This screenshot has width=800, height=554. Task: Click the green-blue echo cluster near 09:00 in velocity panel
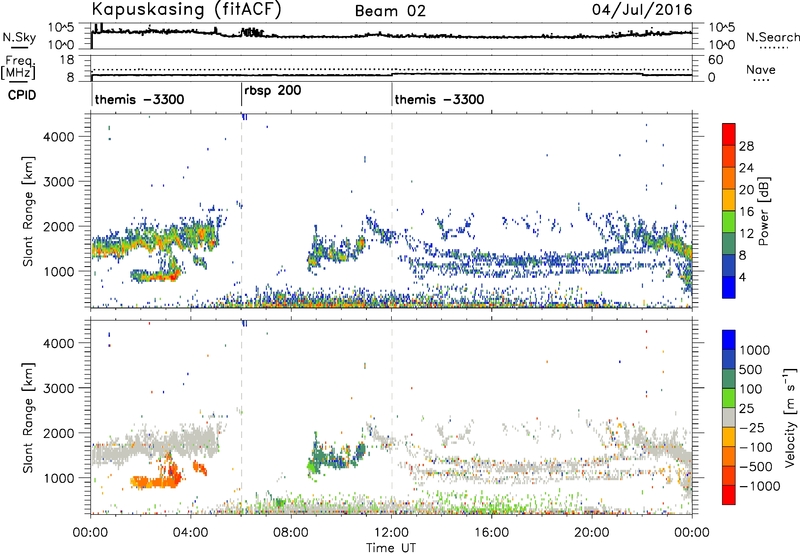click(337, 455)
